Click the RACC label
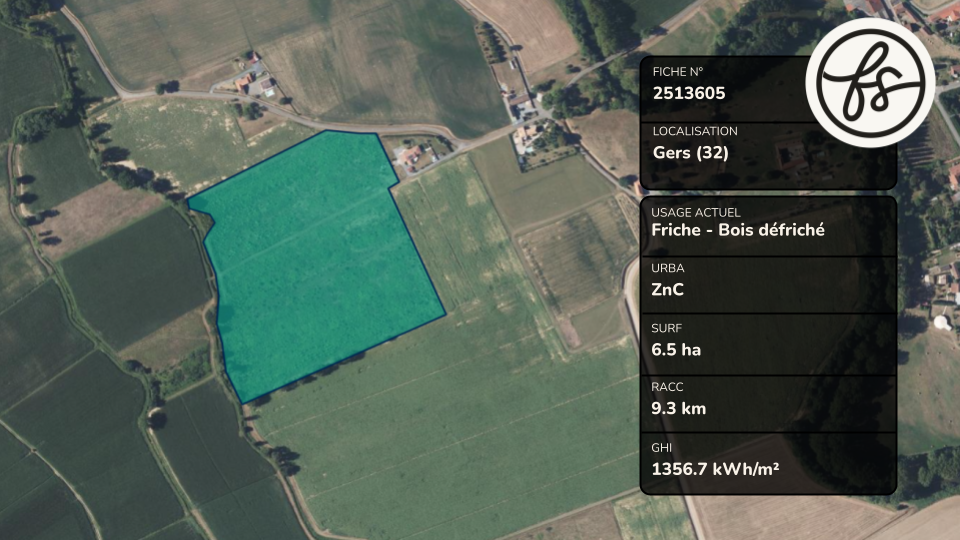 (667, 387)
